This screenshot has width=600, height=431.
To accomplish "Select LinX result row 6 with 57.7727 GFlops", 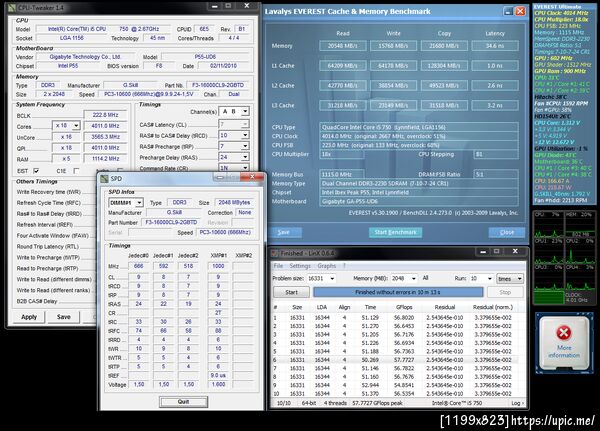I will [395, 360].
